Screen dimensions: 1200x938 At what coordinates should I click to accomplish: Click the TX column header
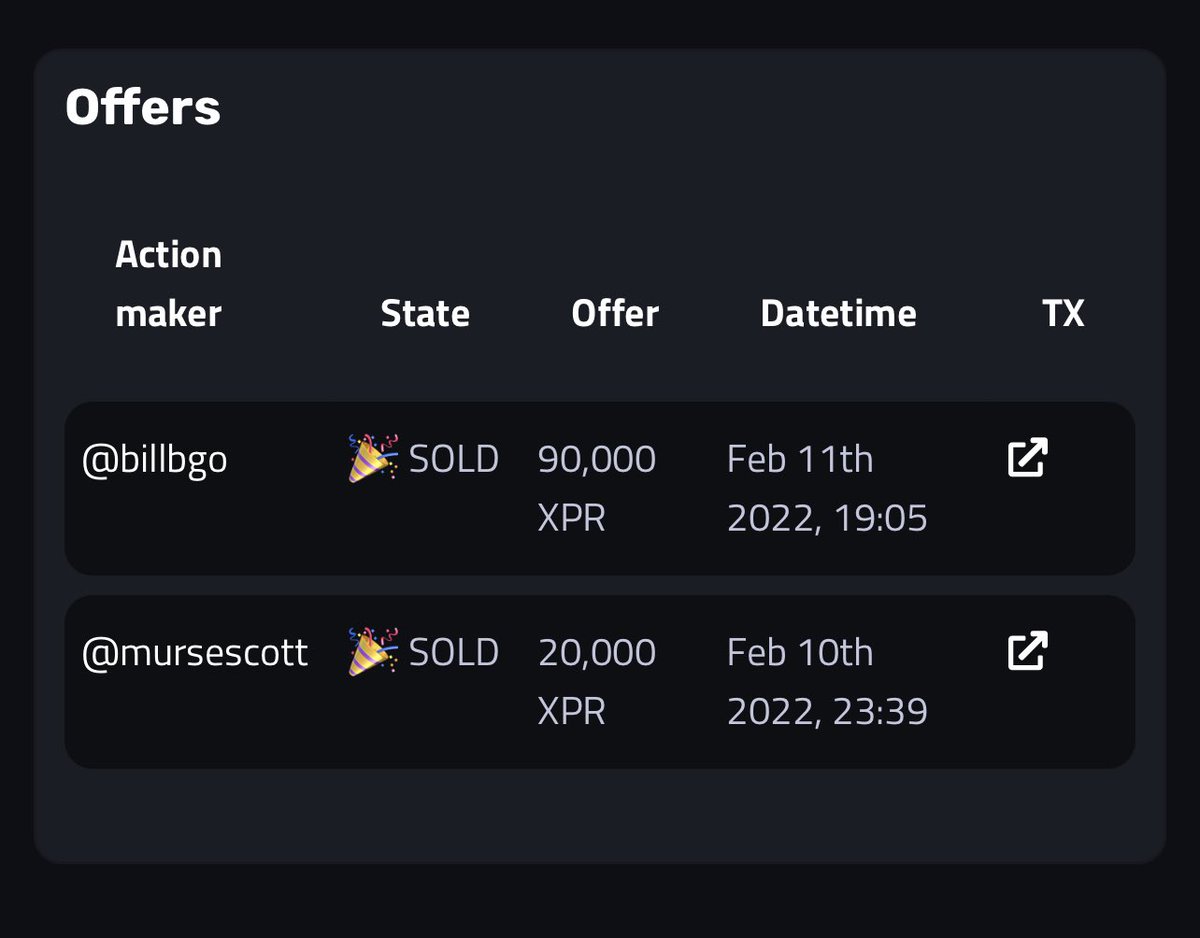(1062, 314)
